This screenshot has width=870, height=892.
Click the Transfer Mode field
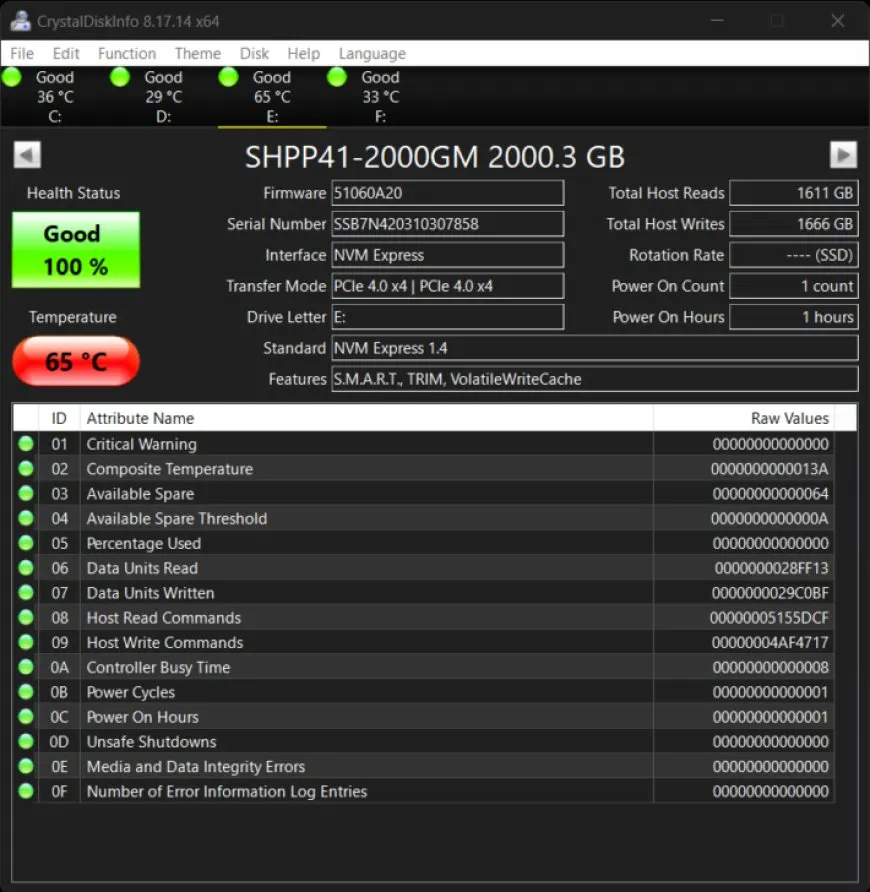[448, 286]
